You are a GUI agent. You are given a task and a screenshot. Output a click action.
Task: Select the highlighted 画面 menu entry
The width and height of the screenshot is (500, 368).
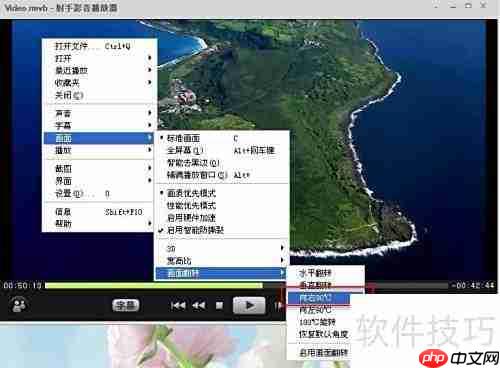point(99,138)
